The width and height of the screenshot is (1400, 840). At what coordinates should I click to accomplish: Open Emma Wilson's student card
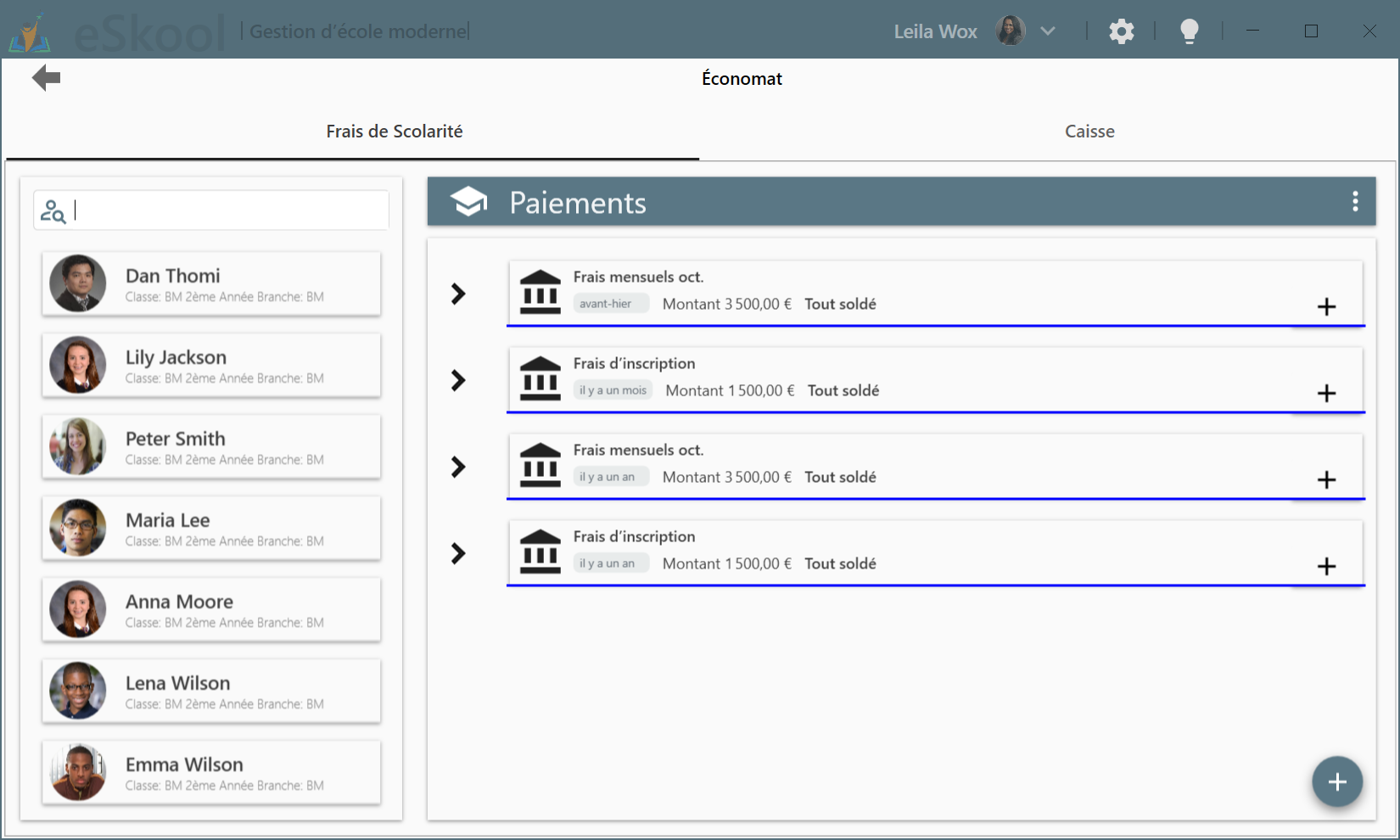click(211, 773)
